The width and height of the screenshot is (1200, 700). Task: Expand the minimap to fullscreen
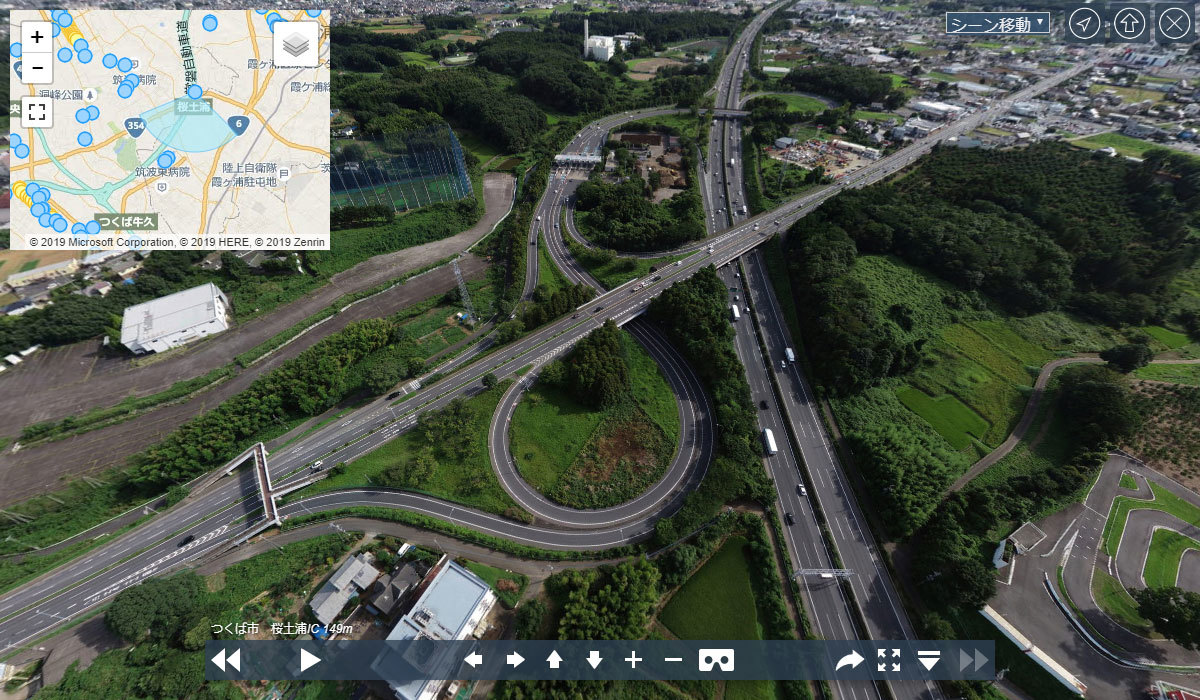(37, 111)
